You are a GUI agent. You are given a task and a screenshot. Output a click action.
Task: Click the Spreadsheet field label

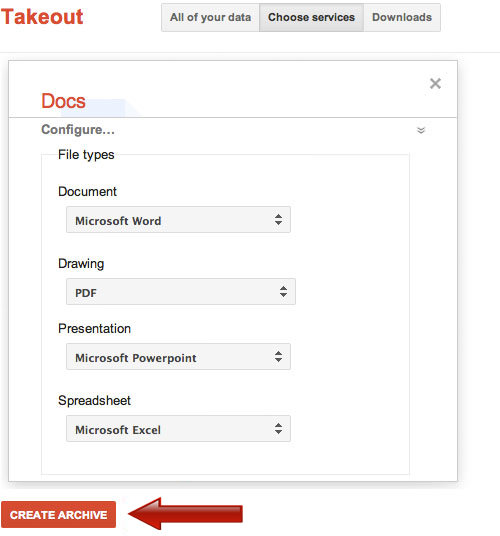tap(94, 401)
